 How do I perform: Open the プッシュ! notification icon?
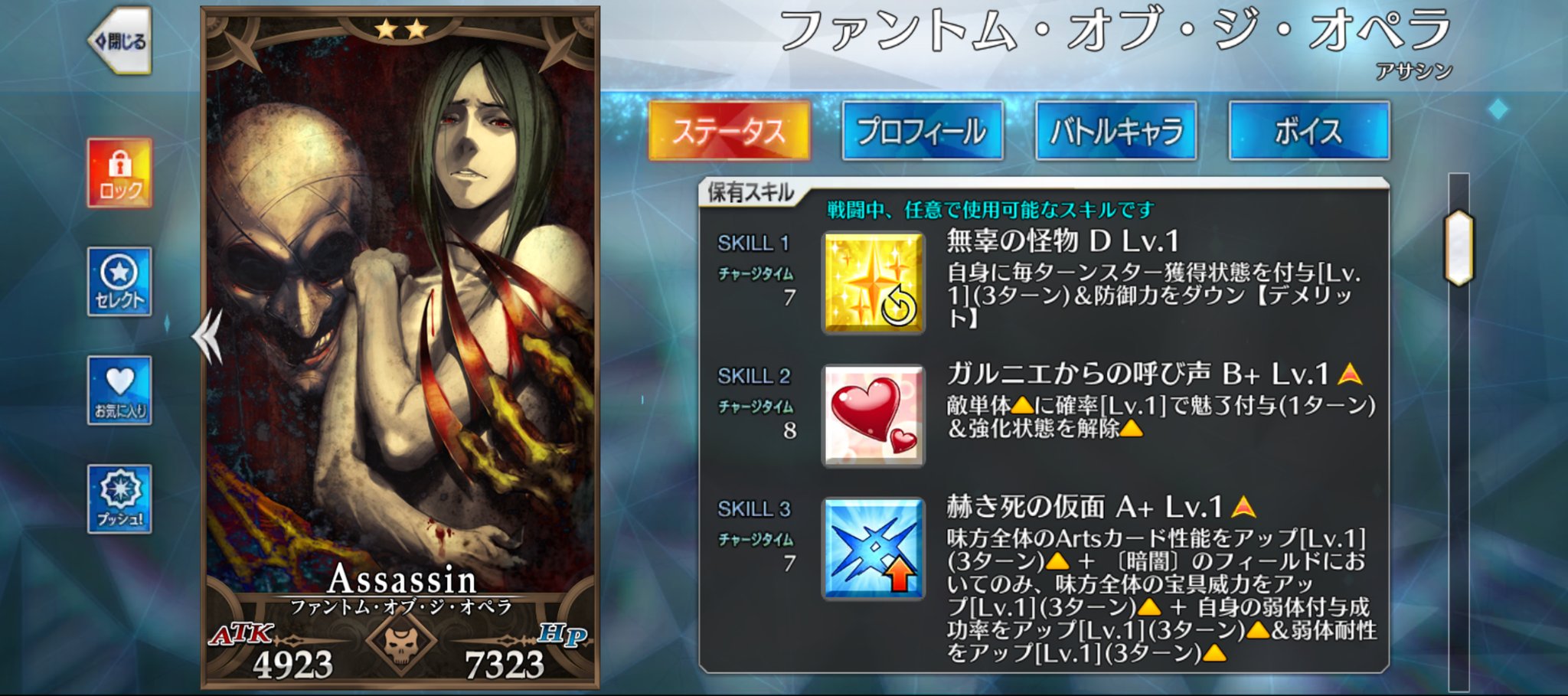pos(119,499)
